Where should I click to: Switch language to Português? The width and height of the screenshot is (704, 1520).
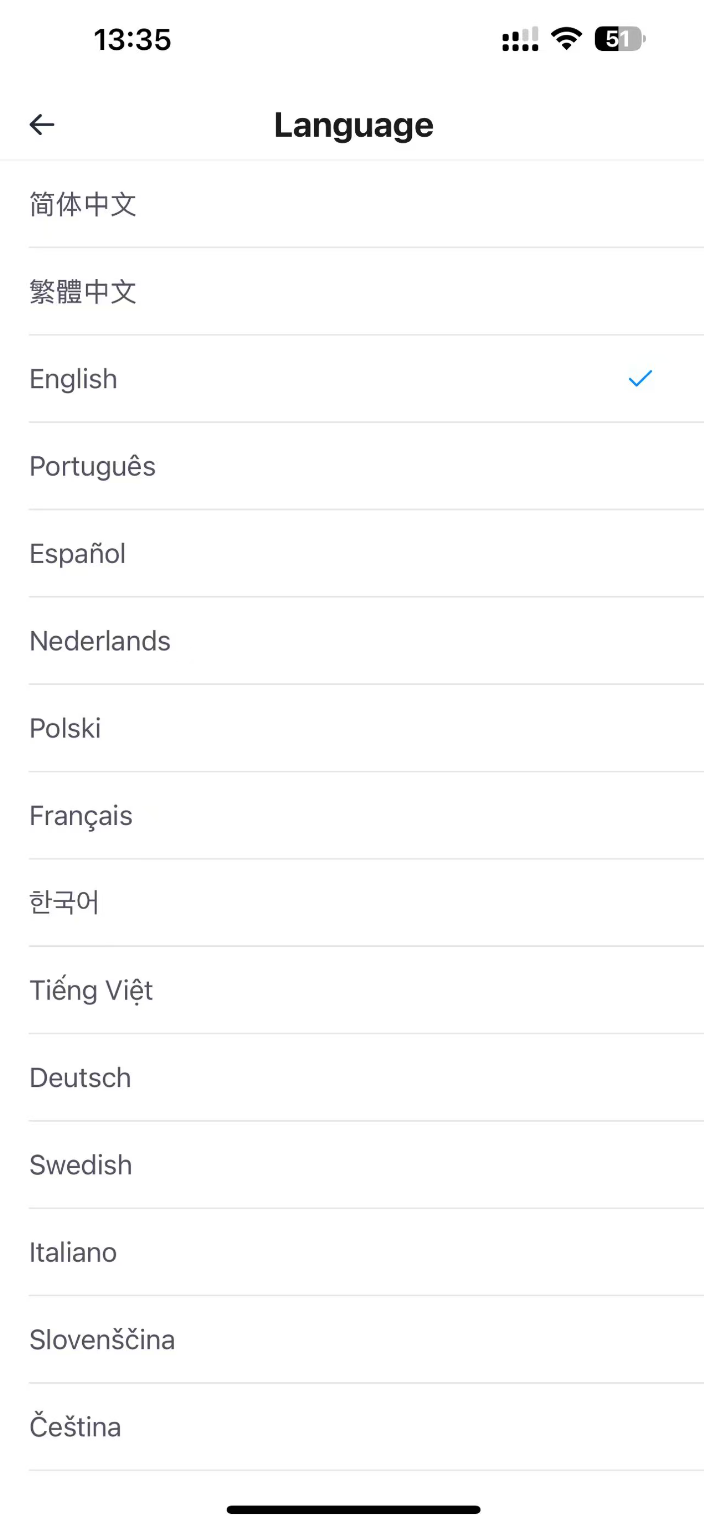93,466
